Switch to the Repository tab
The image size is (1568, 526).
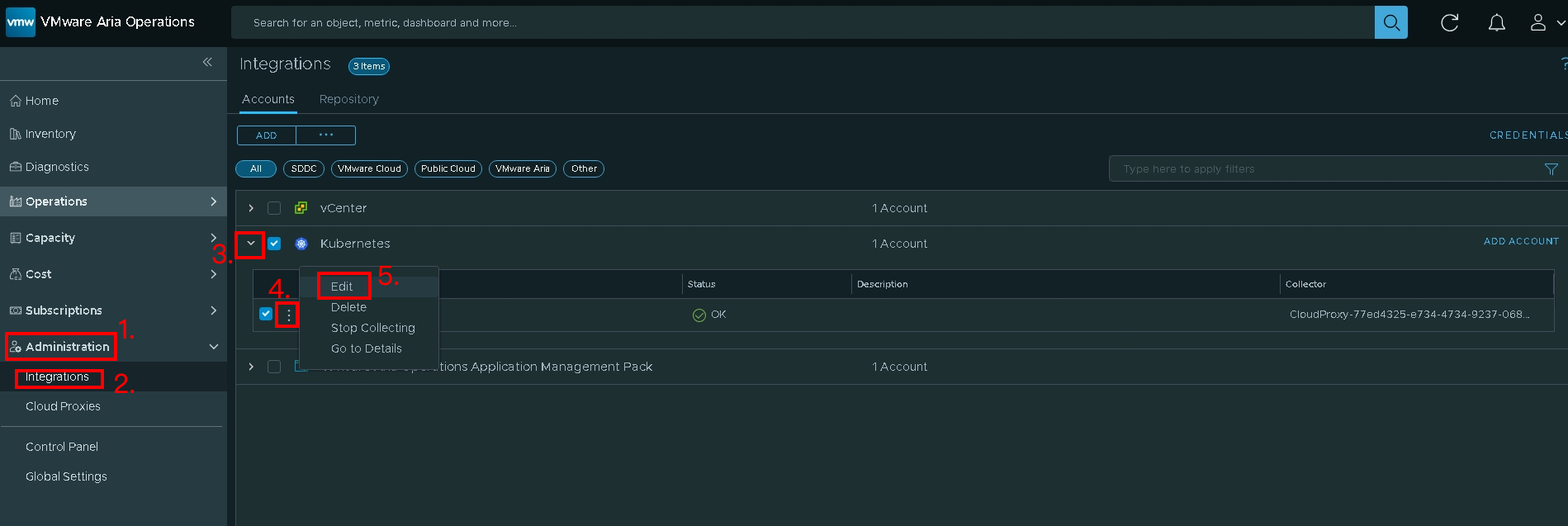tap(349, 99)
